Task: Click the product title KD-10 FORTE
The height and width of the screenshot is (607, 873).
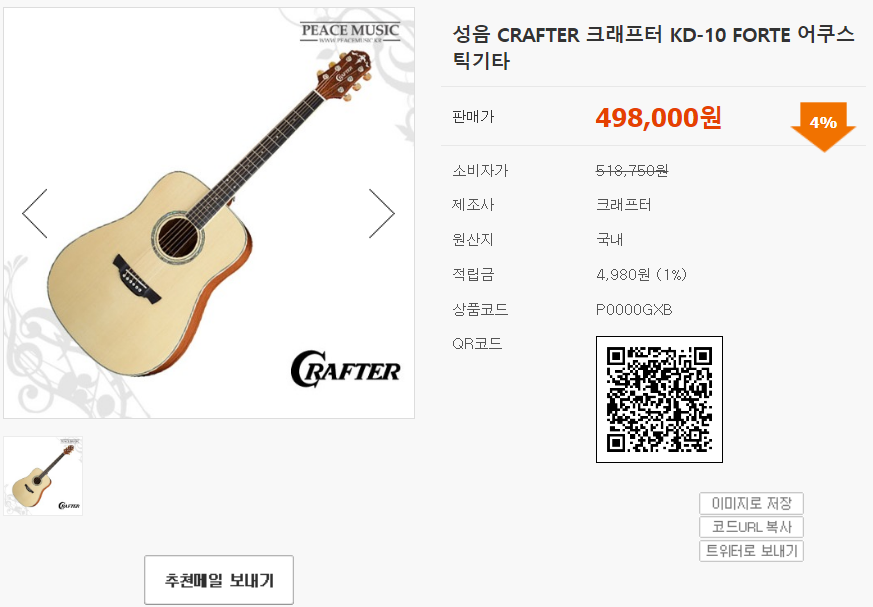Action: 729,35
